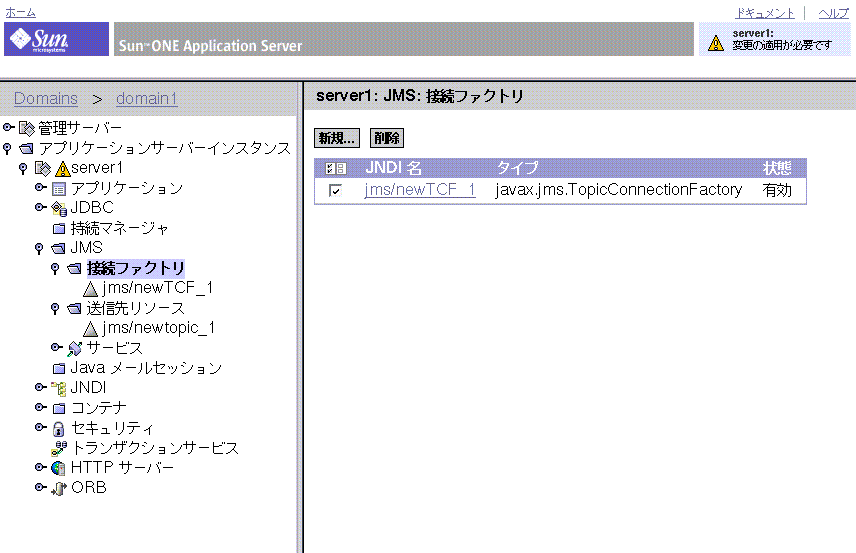The image size is (856, 553).
Task: Select server1 in the tree
Action: (x=97, y=168)
